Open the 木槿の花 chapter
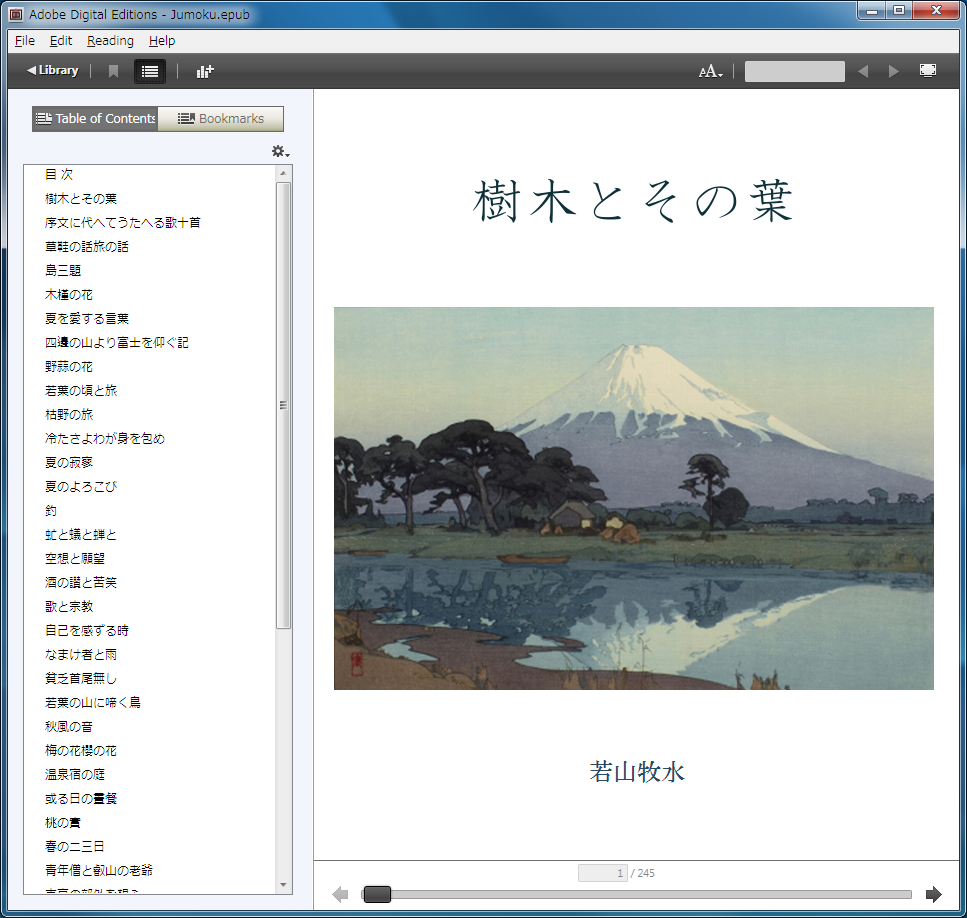 tap(68, 295)
